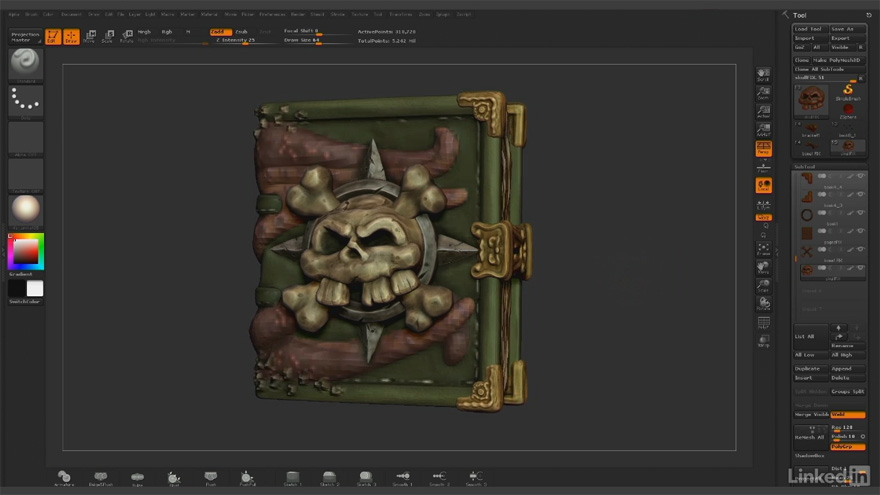This screenshot has width=880, height=495.
Task: Click the Load Tool button
Action: click(810, 29)
